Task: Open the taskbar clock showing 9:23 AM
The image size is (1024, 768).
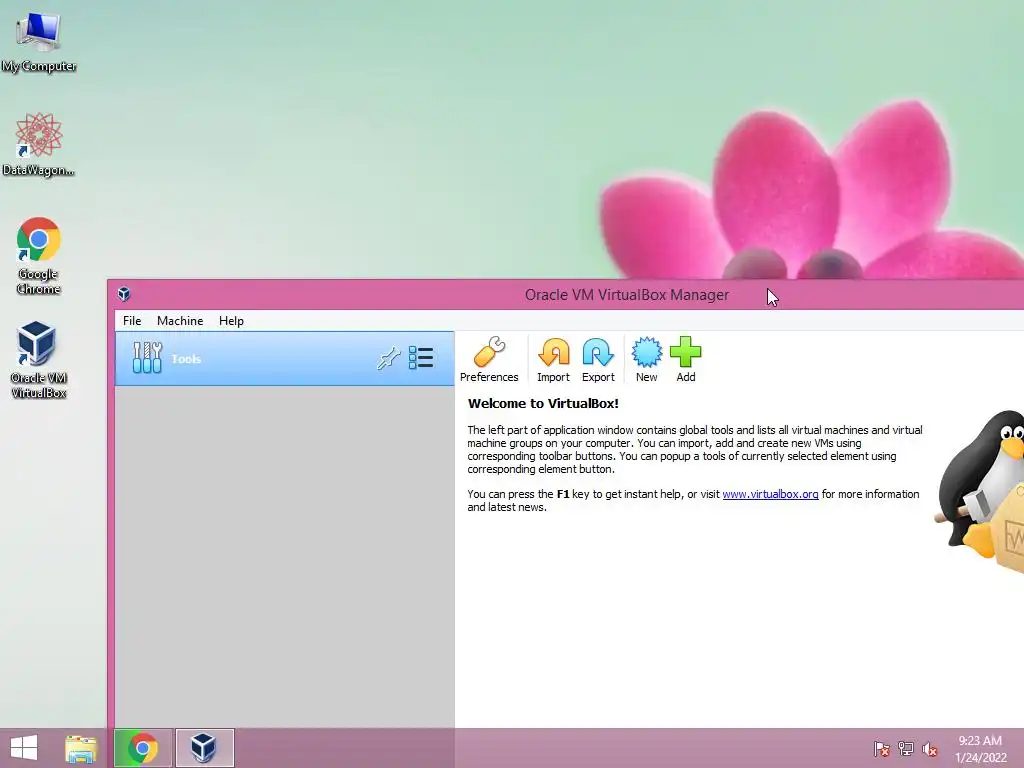Action: click(x=980, y=748)
